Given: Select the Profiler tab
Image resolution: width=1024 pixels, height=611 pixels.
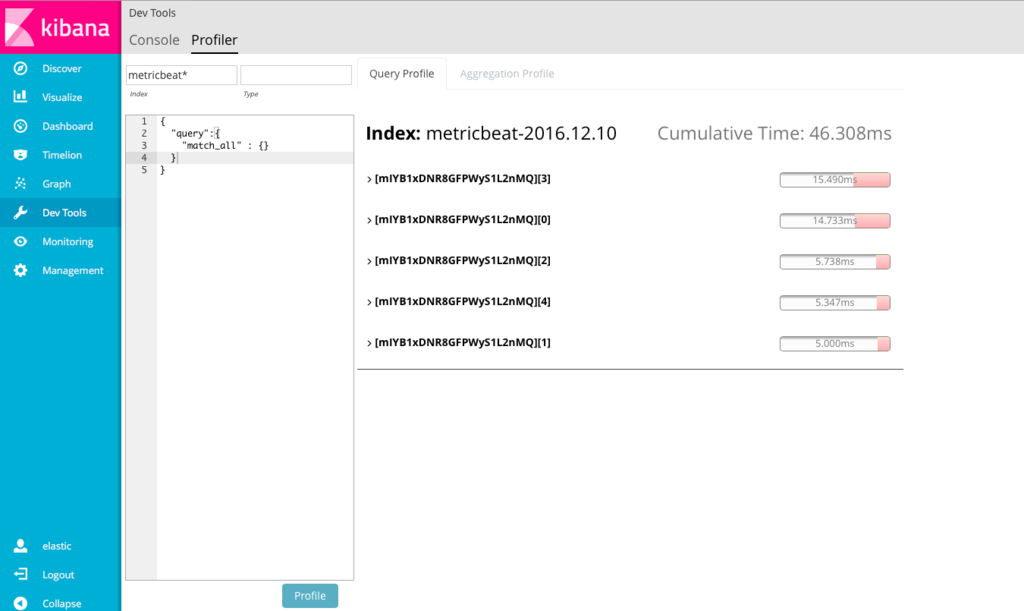Looking at the screenshot, I should [x=214, y=40].
